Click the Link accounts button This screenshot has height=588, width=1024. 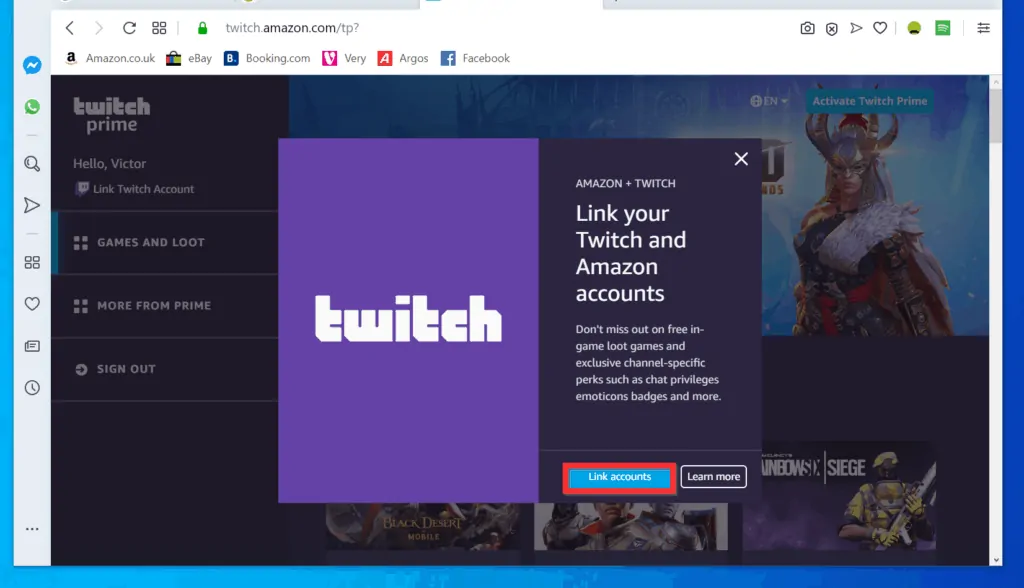click(x=618, y=477)
